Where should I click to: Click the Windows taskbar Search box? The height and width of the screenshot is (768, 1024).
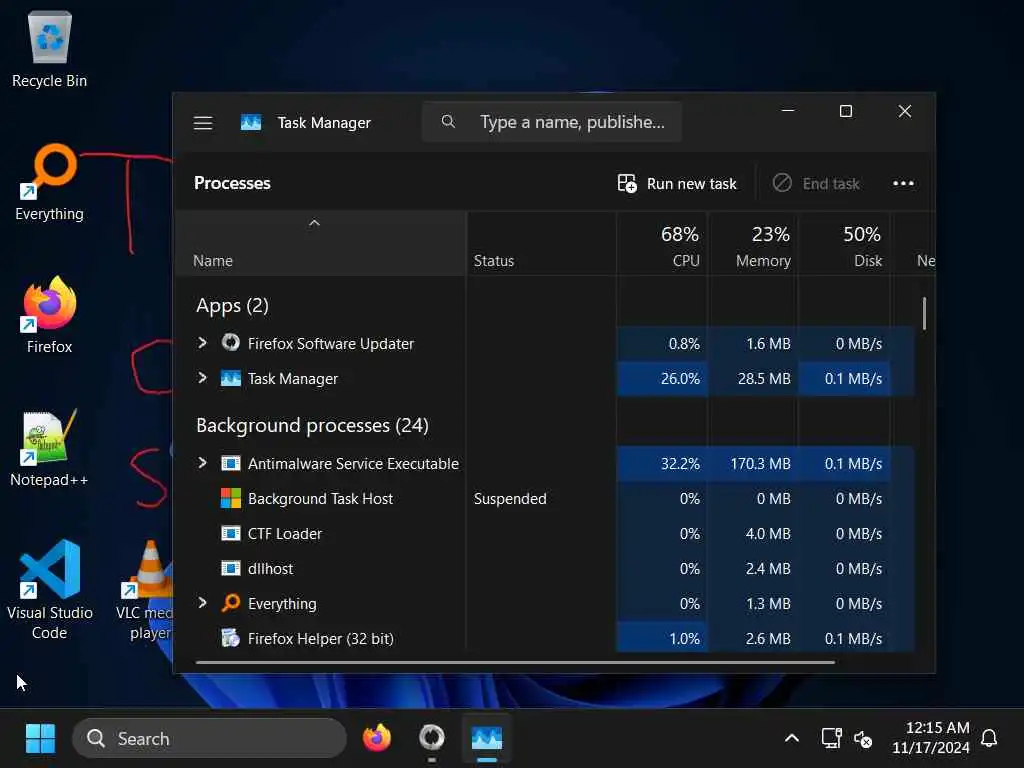click(209, 739)
